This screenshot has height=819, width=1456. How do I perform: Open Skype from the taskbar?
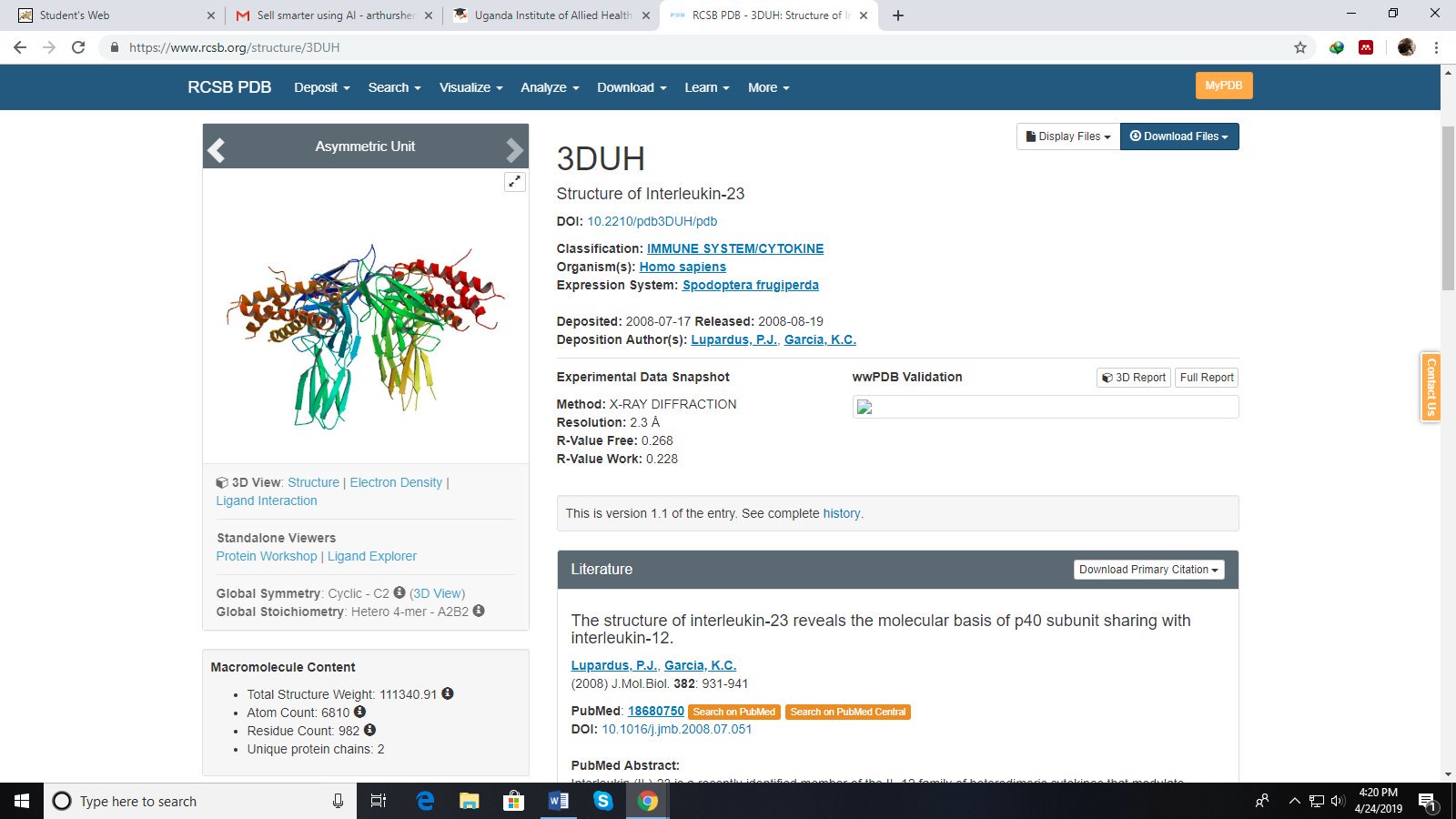coord(602,801)
